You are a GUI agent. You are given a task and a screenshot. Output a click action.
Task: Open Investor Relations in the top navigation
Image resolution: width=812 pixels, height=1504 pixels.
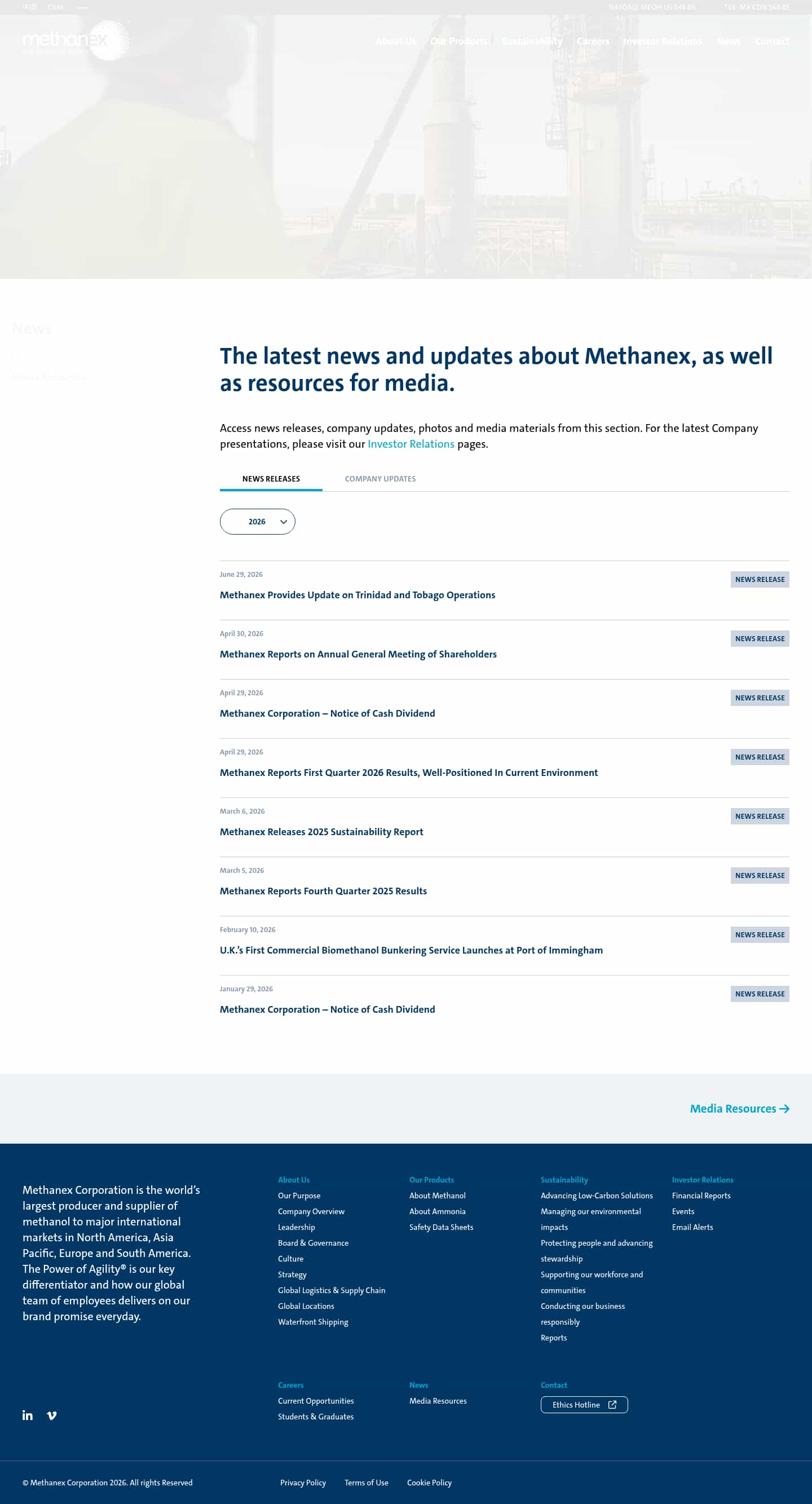[x=663, y=41]
